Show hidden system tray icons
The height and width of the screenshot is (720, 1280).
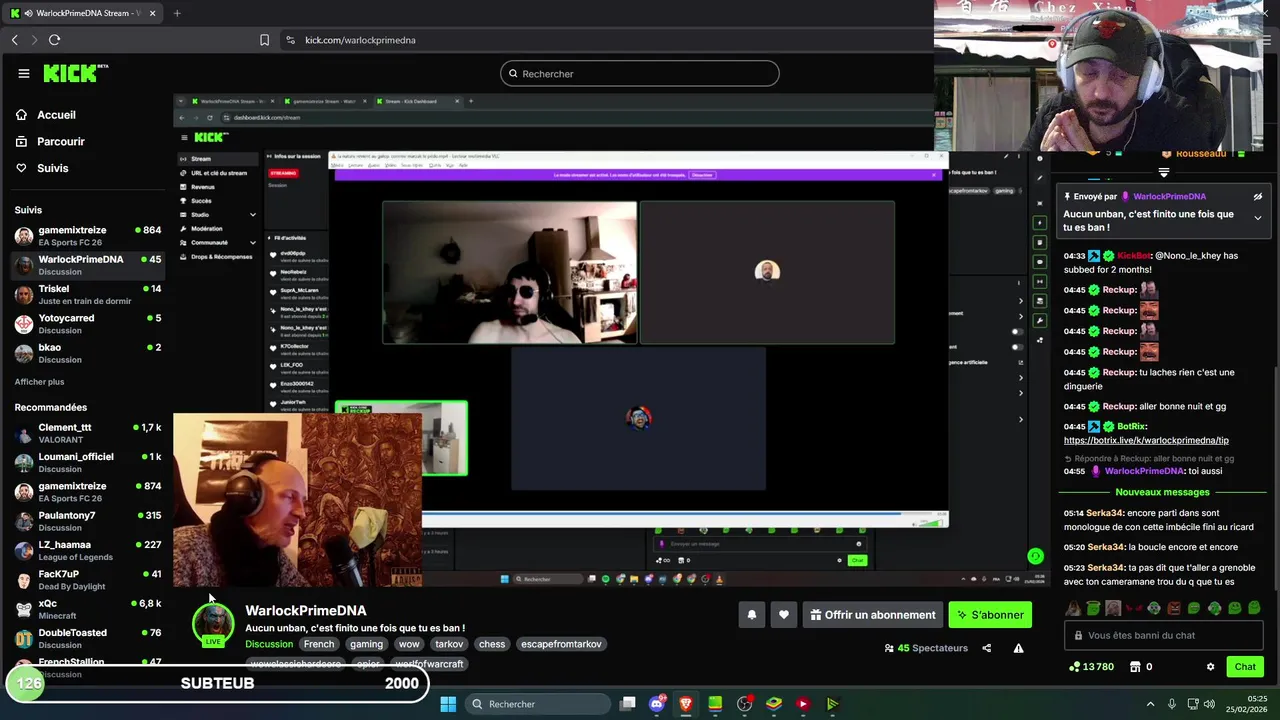1150,704
